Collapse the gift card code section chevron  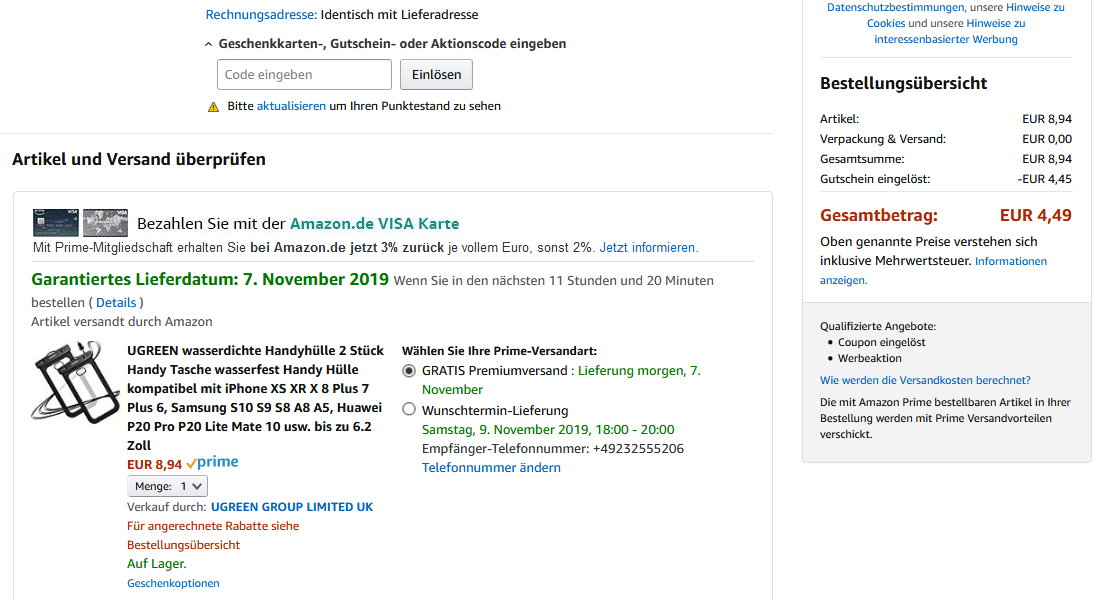[208, 44]
